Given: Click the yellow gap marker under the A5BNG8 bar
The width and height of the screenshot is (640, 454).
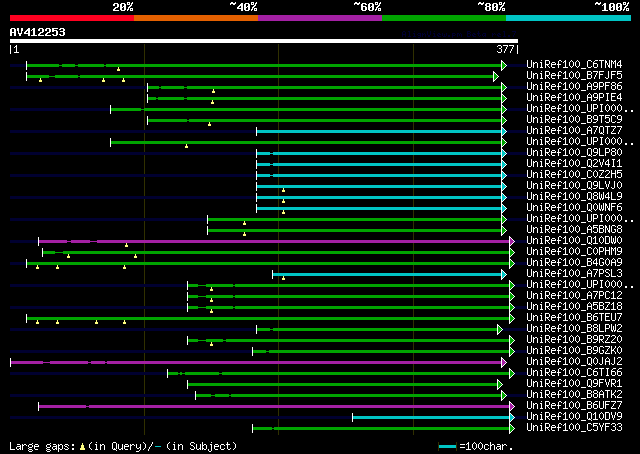Looking at the screenshot, I should coord(244,234).
